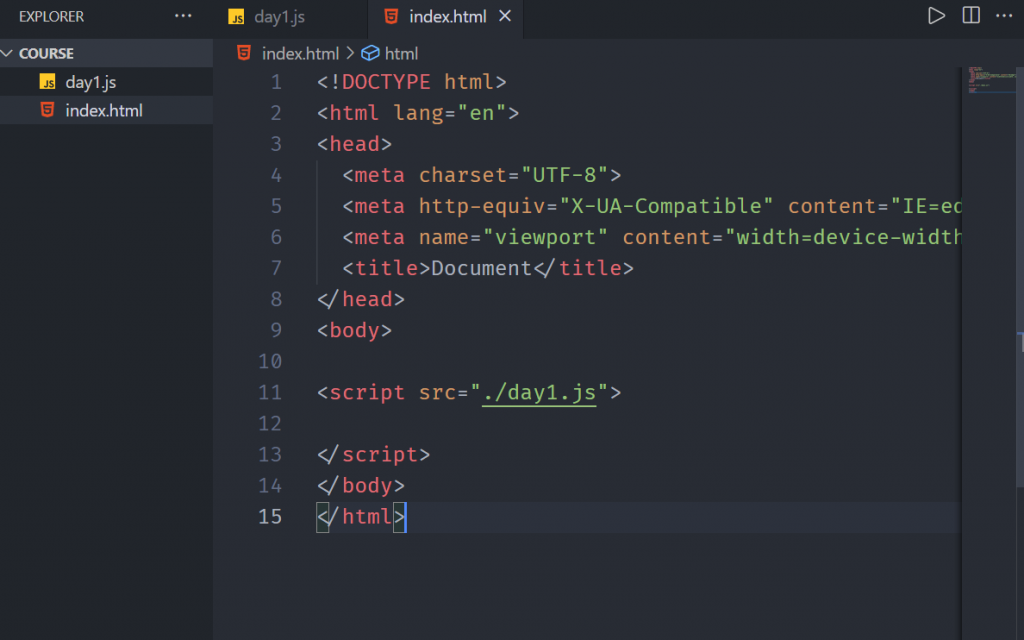Click "viewport" name value on line 6

pos(545,237)
